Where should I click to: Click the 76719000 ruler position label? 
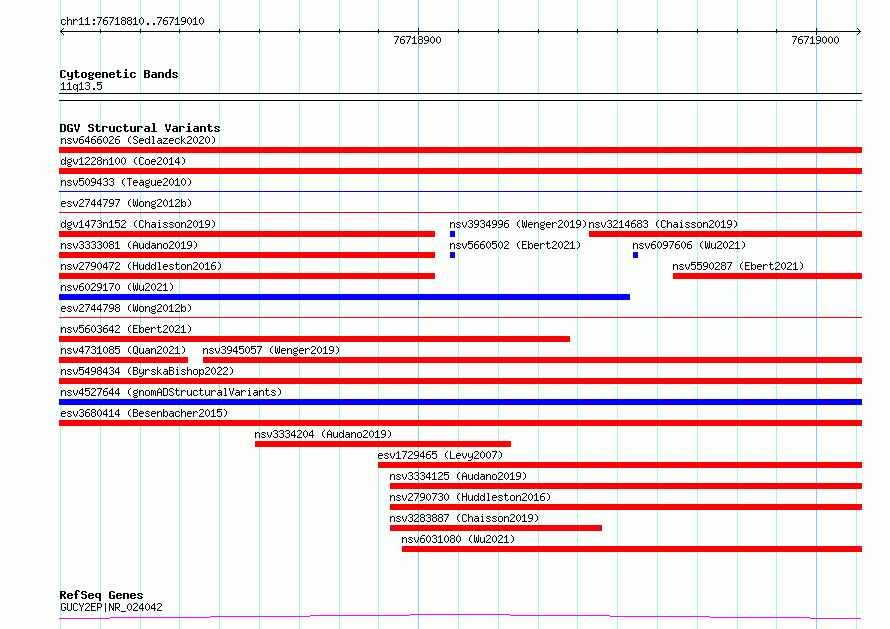[x=815, y=40]
